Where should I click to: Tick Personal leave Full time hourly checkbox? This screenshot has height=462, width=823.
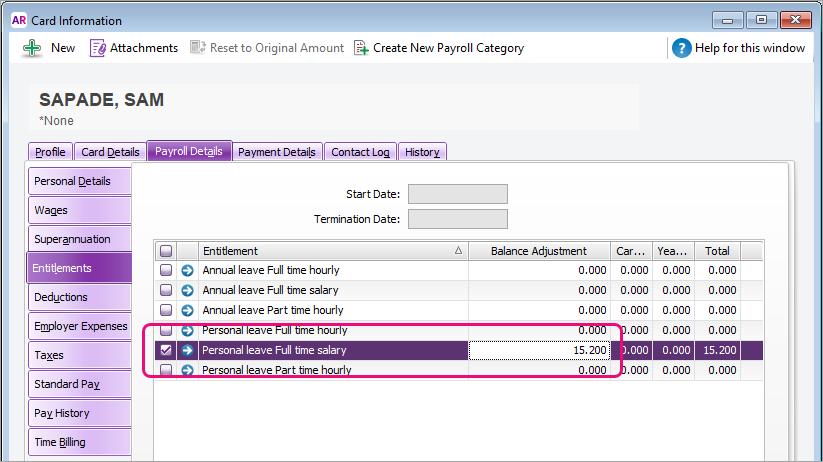(x=166, y=330)
